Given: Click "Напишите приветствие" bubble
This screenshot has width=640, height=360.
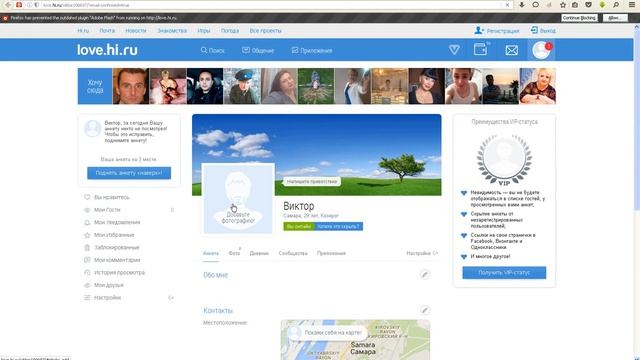Looking at the screenshot, I should point(312,182).
